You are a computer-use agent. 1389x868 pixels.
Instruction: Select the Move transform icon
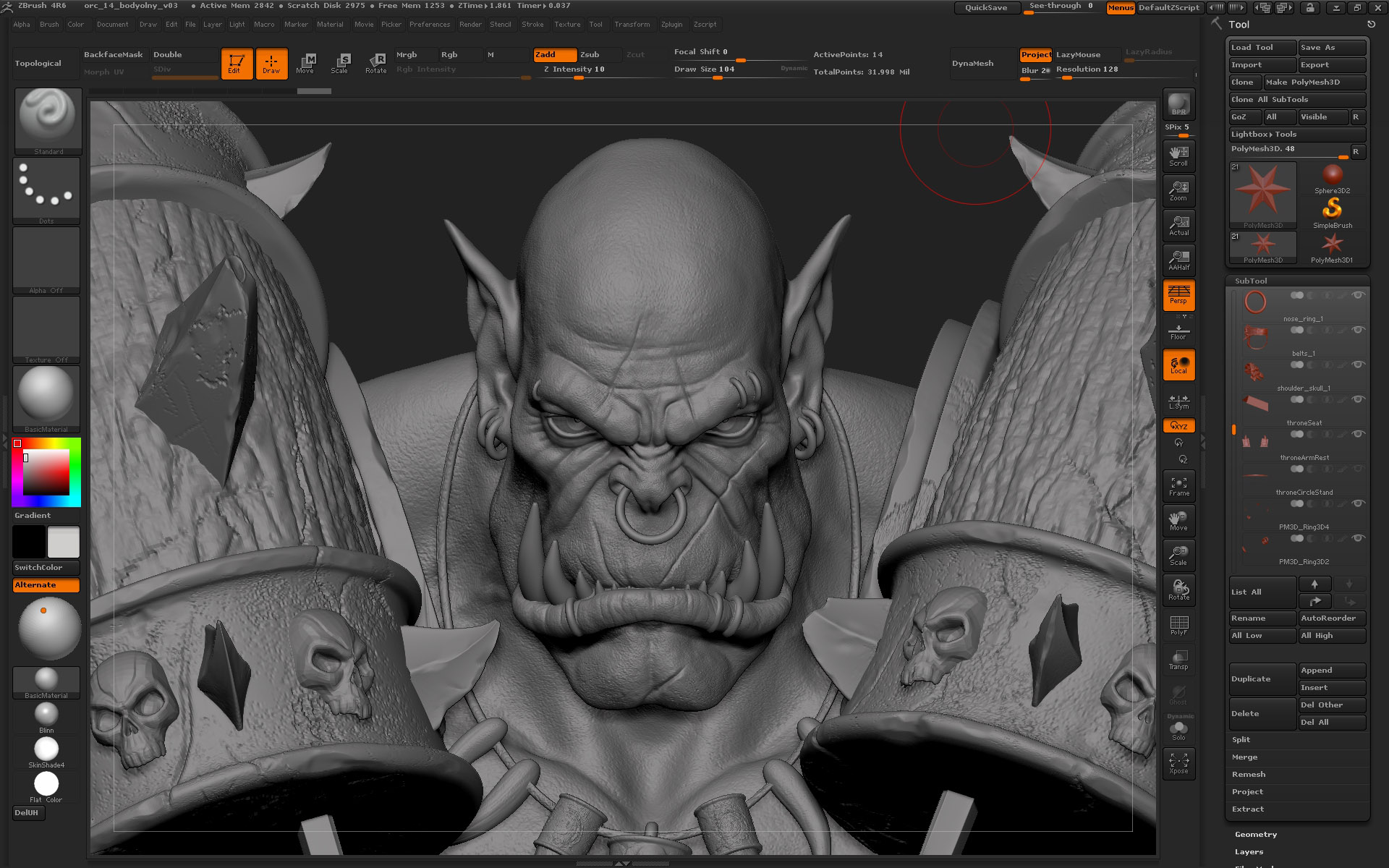click(305, 63)
